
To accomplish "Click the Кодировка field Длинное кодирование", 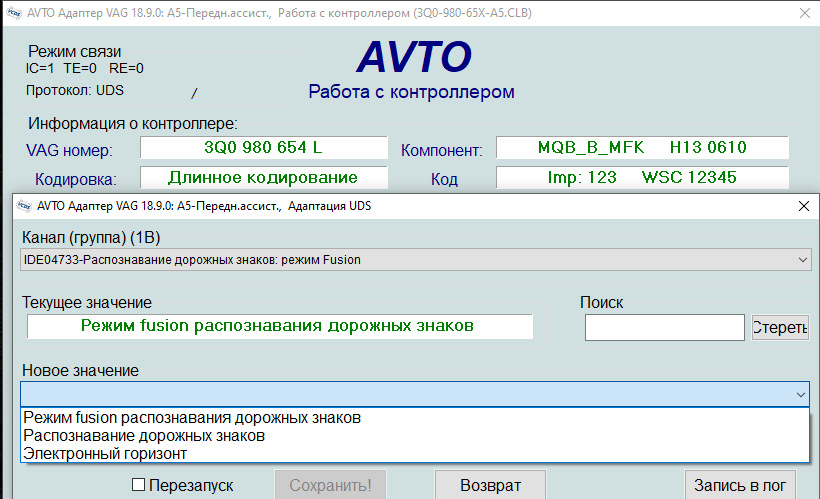I will [x=264, y=177].
